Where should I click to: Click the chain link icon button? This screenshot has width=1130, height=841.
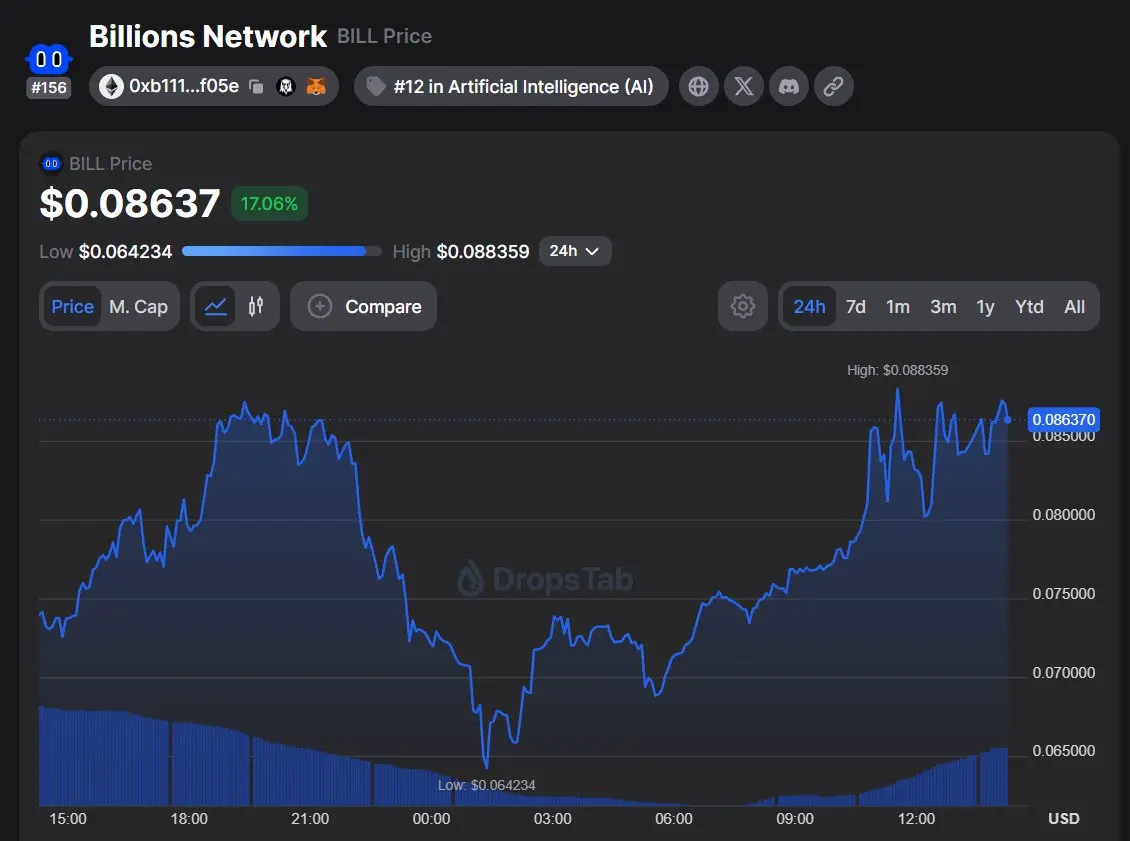click(x=834, y=86)
